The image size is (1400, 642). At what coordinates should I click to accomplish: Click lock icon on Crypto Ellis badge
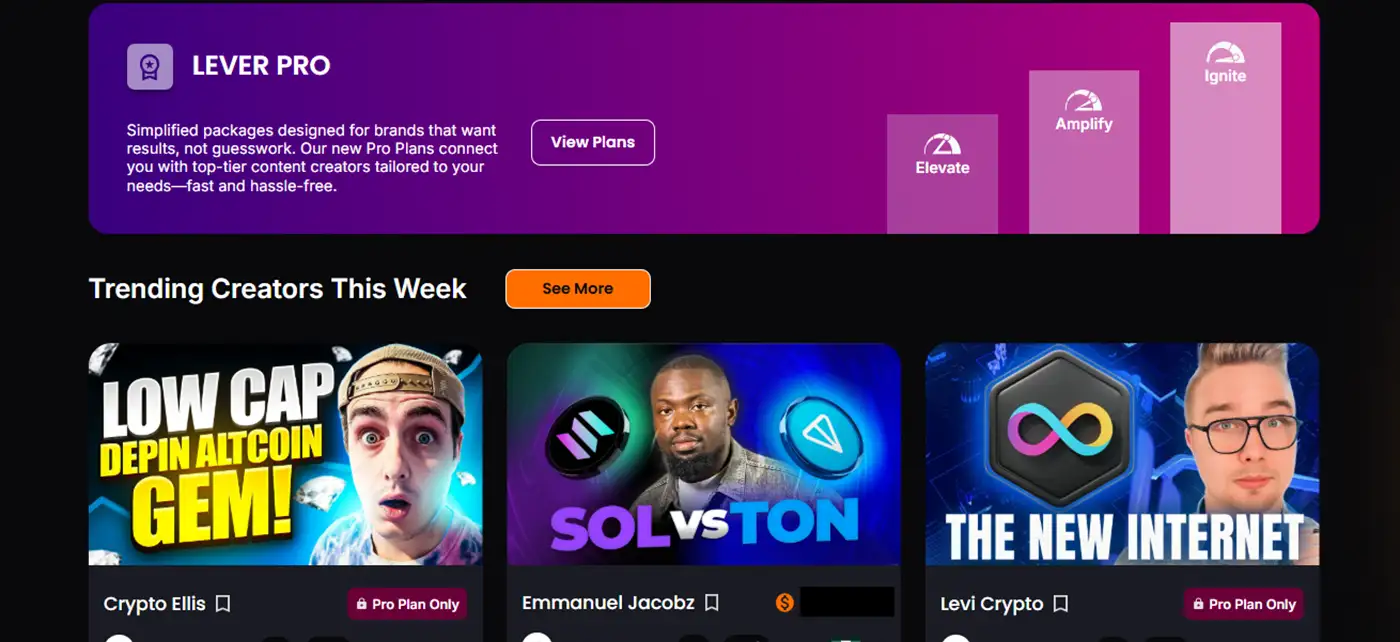361,604
